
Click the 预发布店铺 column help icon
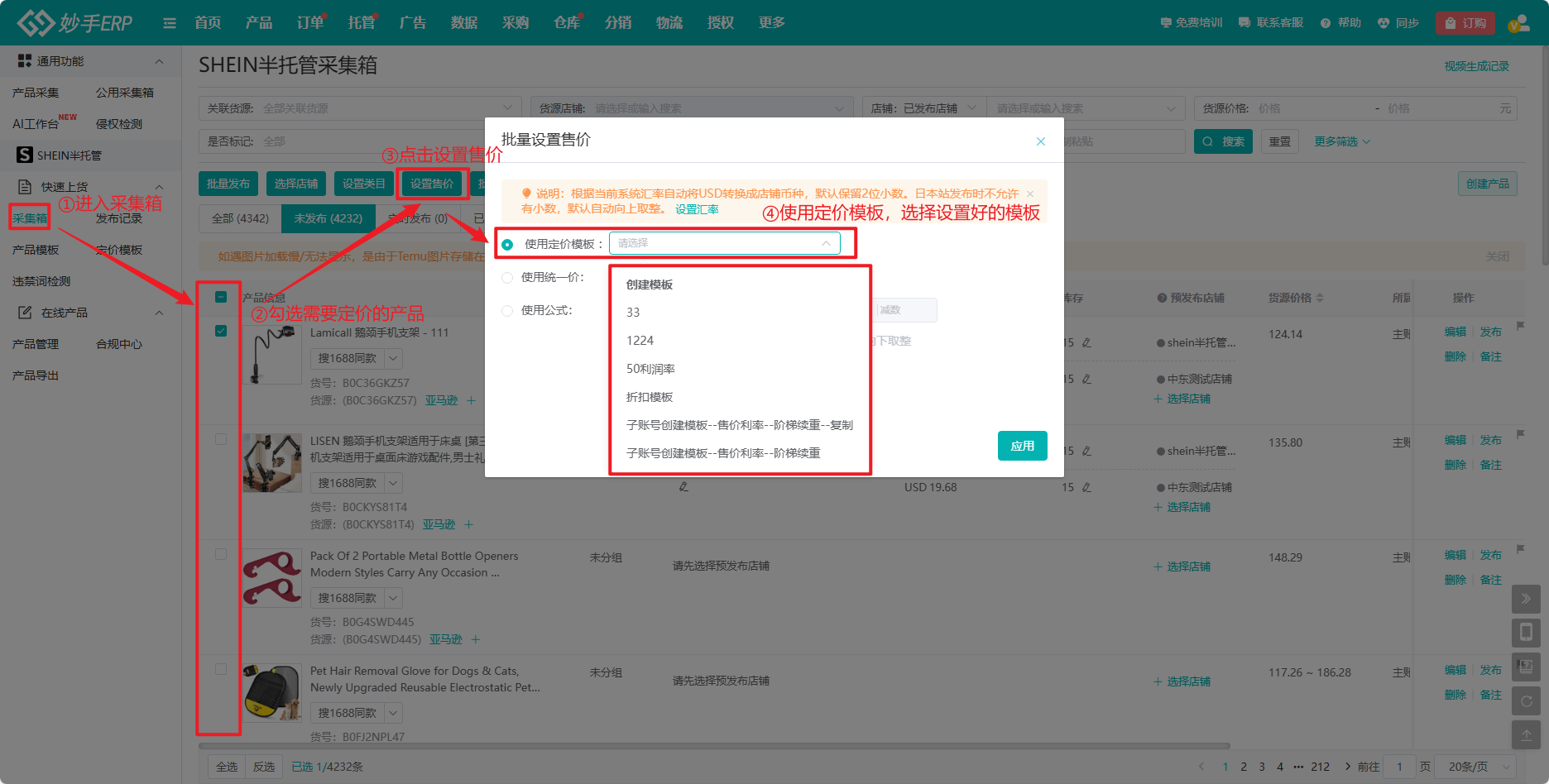(x=1162, y=298)
